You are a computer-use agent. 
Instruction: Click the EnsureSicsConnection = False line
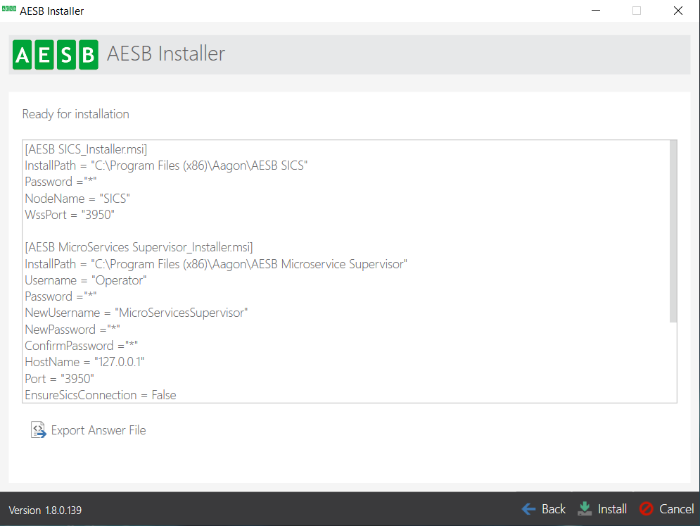tap(100, 395)
